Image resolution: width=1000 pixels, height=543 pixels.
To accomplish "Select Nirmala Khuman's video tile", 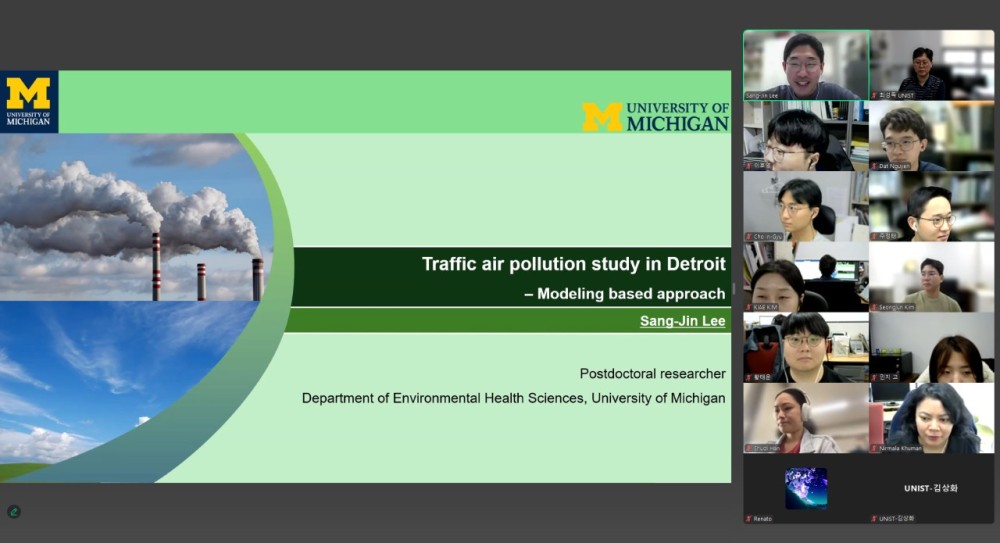I will coord(931,417).
